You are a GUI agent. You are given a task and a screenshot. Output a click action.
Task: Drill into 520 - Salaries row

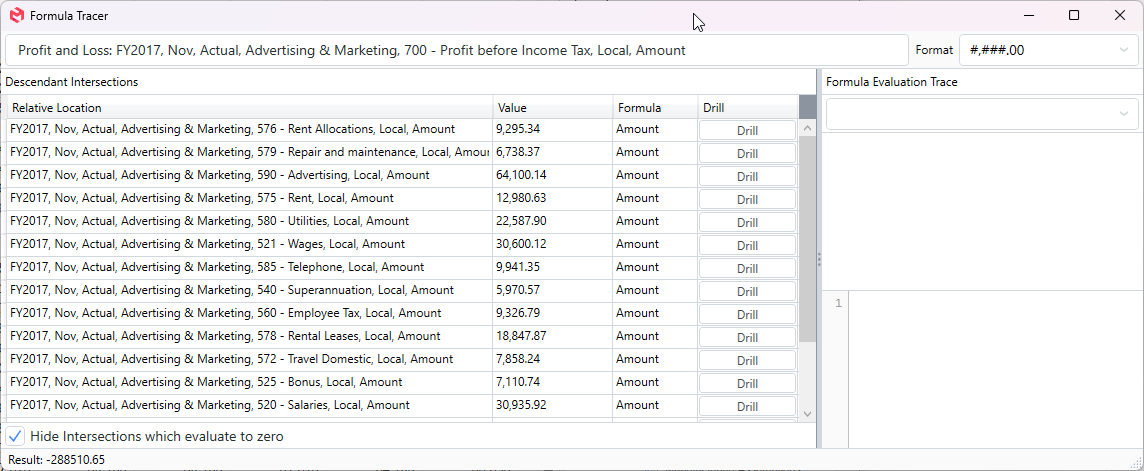747,406
